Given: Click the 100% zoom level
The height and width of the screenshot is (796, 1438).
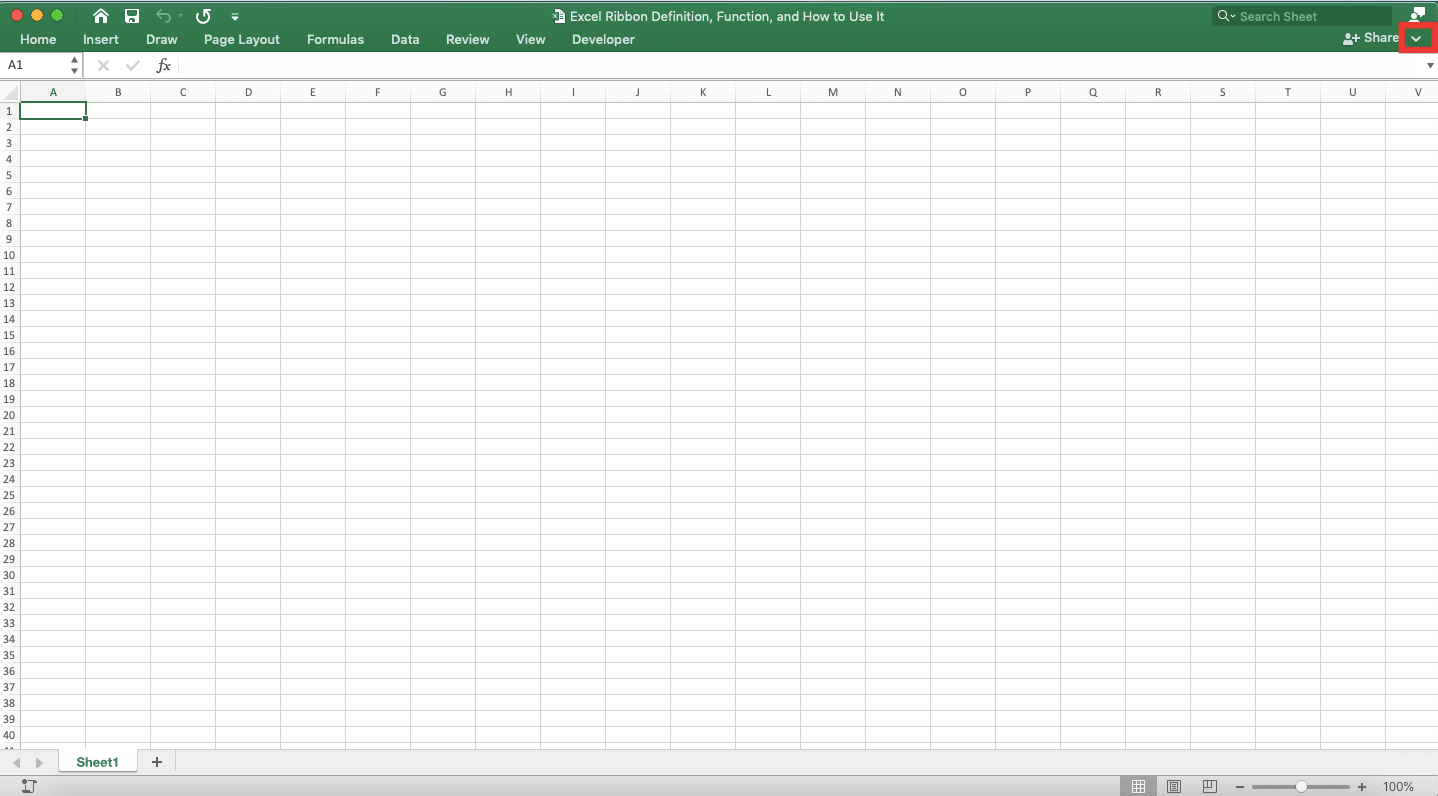Looking at the screenshot, I should pyautogui.click(x=1398, y=787).
